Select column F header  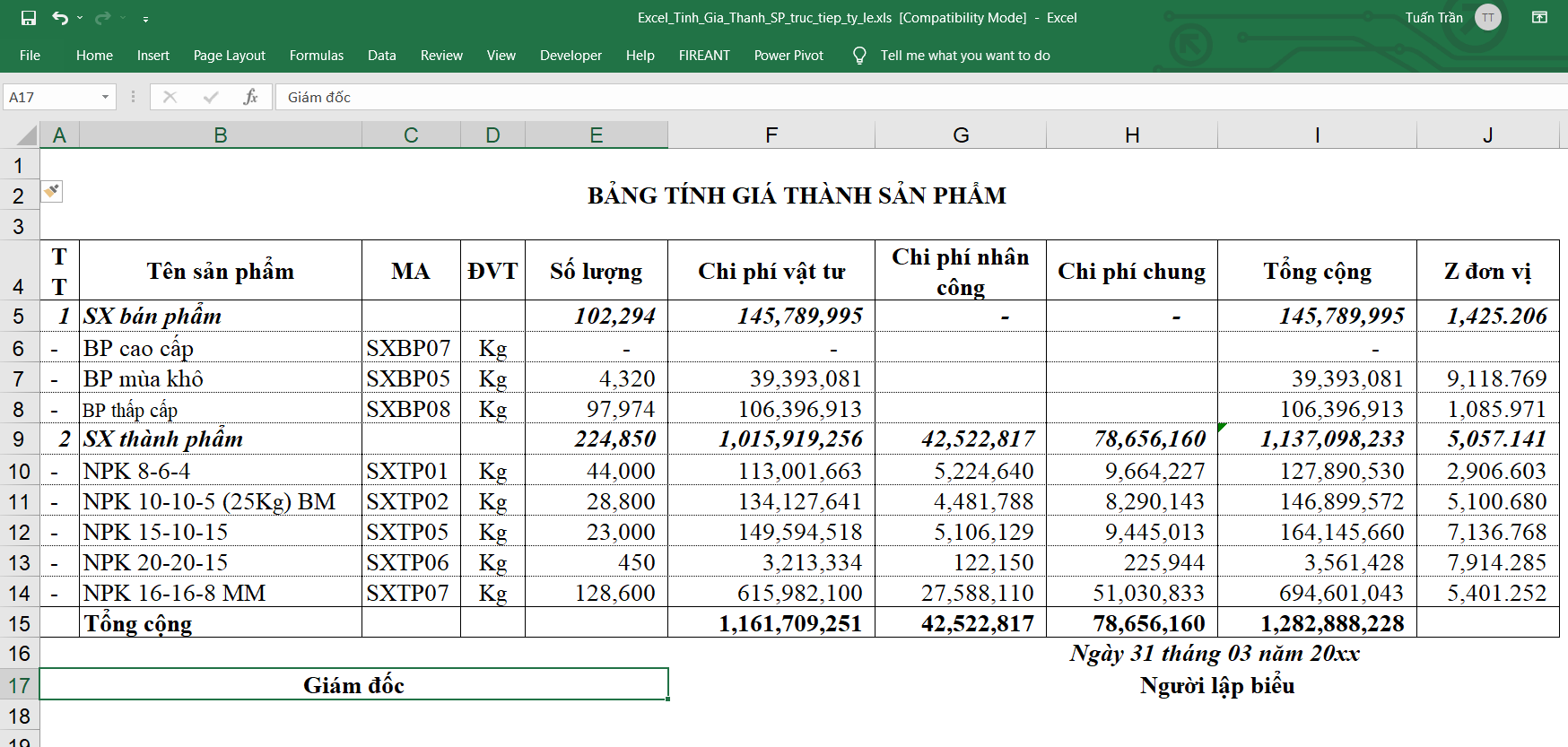[771, 135]
